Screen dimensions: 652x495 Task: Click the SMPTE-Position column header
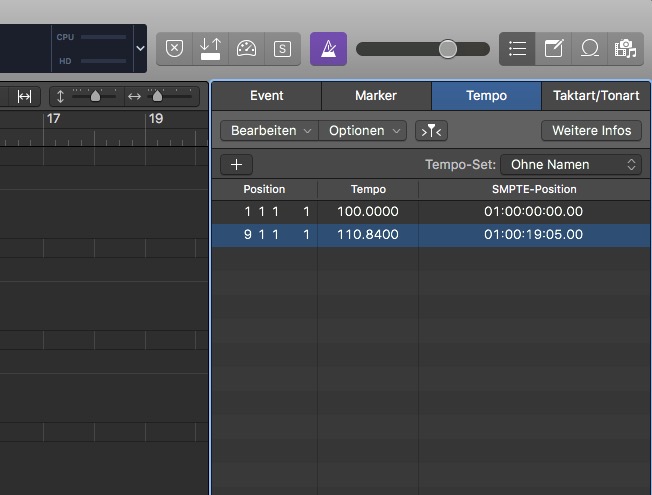[x=534, y=189]
